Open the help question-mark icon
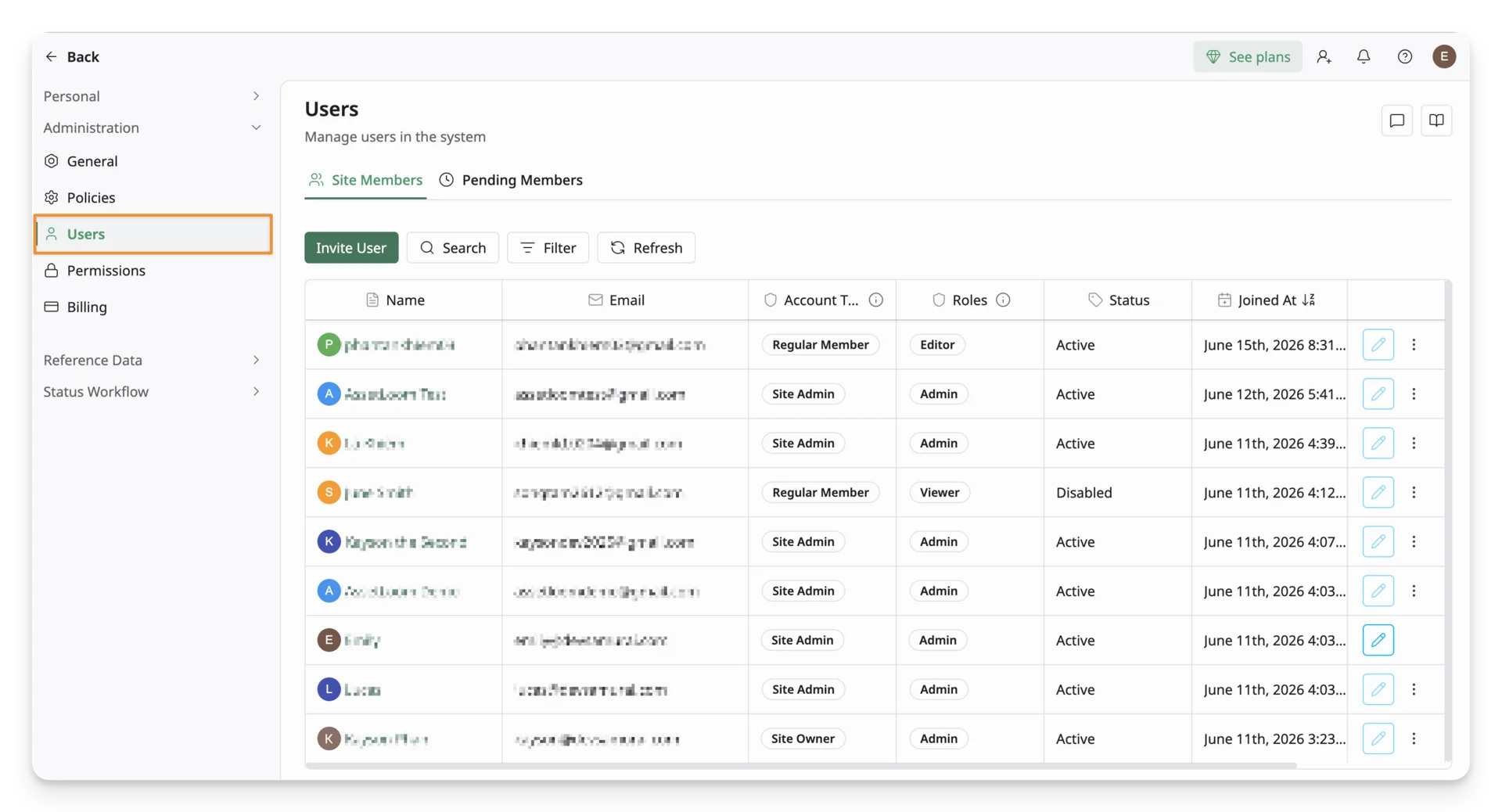Viewport: 1502px width, 812px height. (x=1405, y=56)
